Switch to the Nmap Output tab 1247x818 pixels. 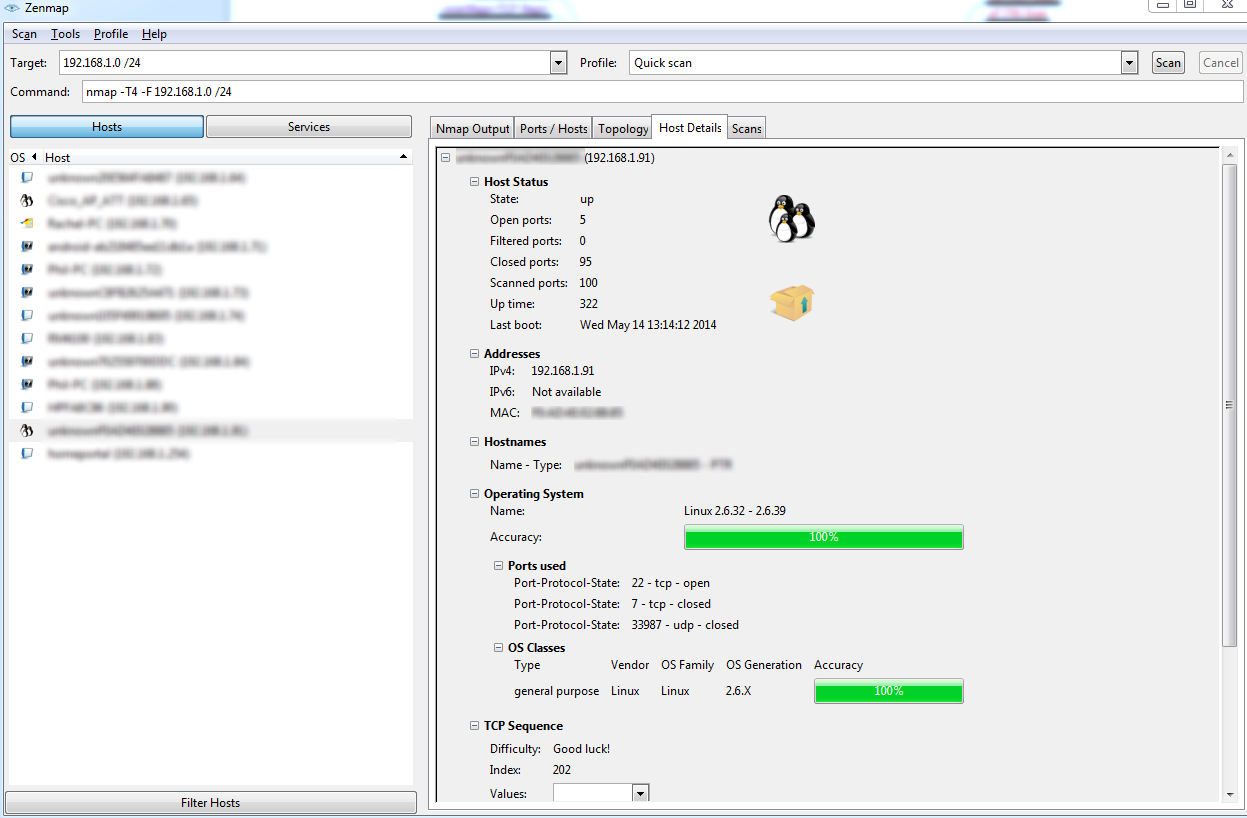473,129
